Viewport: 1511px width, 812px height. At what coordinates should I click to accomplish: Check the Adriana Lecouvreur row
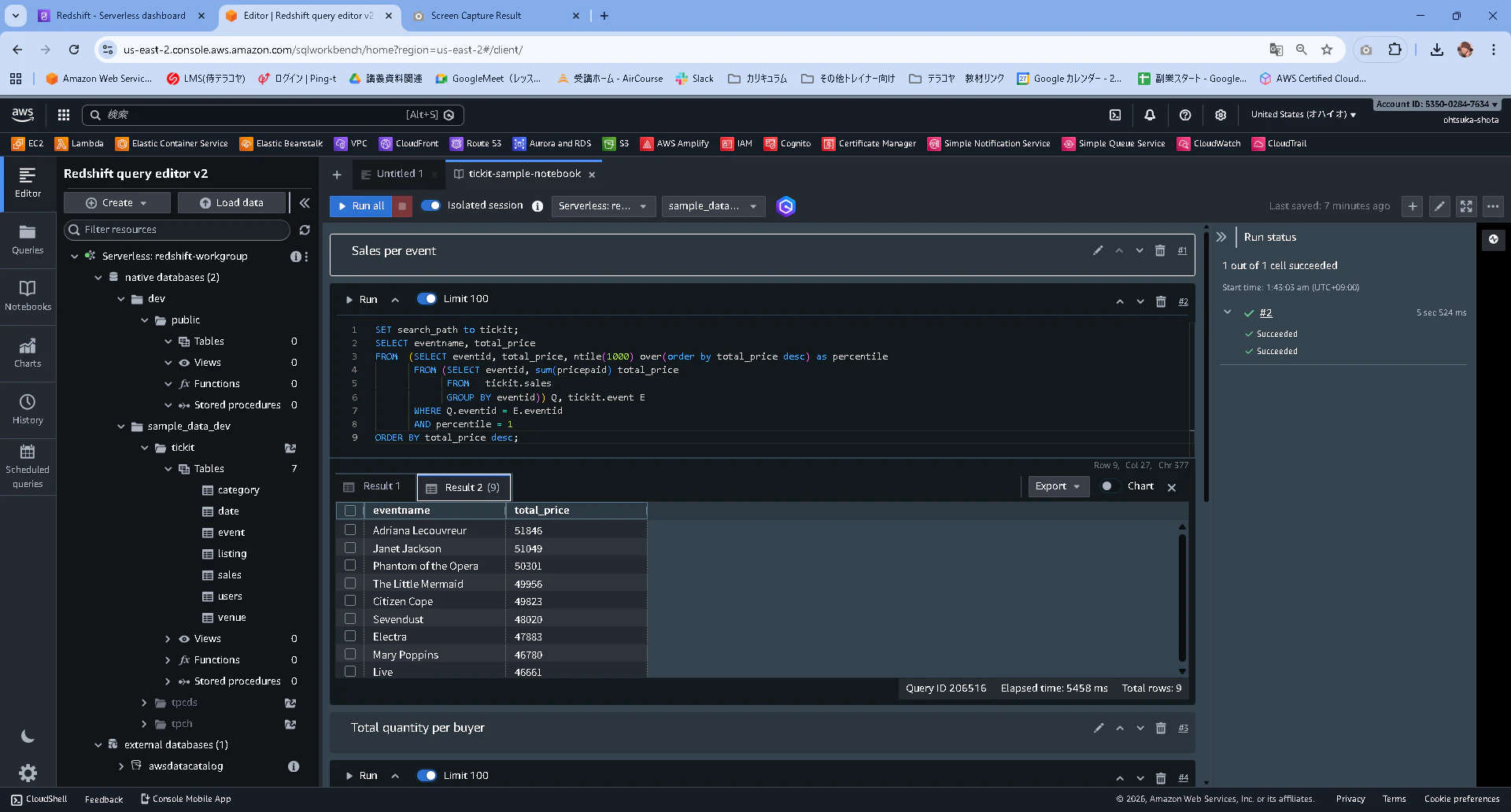coord(350,530)
